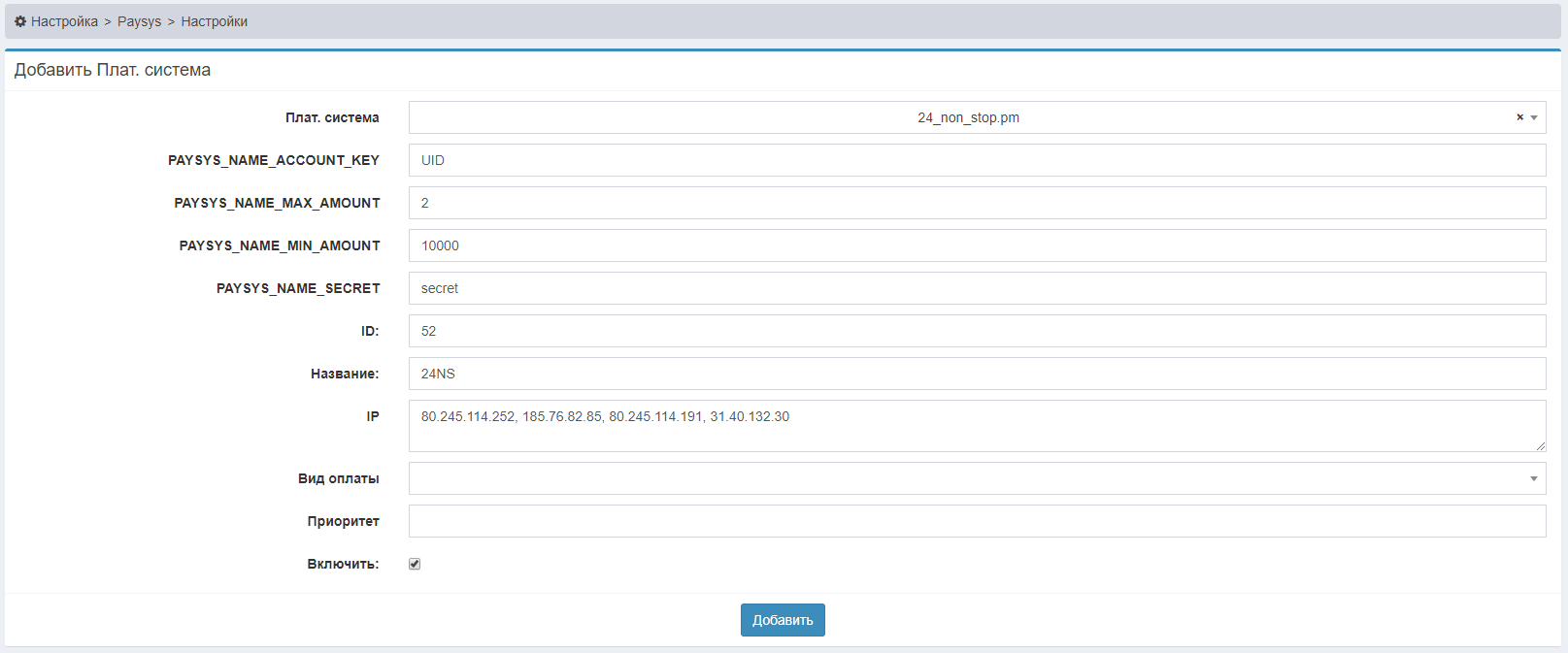
Task: Grab the IP textarea resize handle
Action: coord(1541,446)
